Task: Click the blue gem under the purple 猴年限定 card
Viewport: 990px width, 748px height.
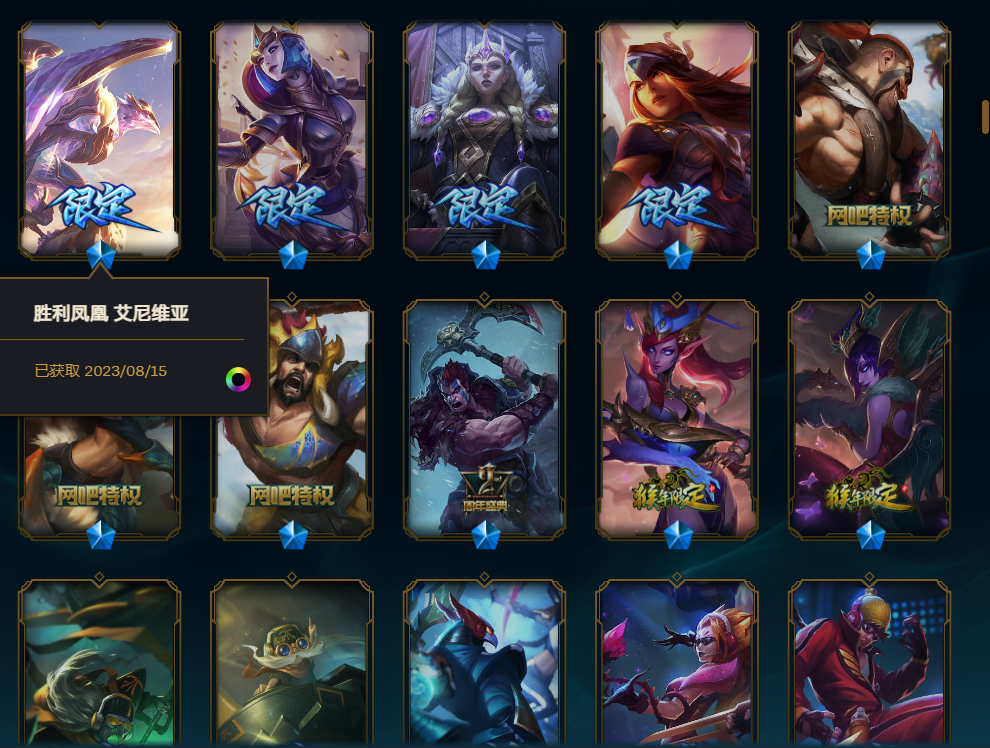Action: click(871, 535)
